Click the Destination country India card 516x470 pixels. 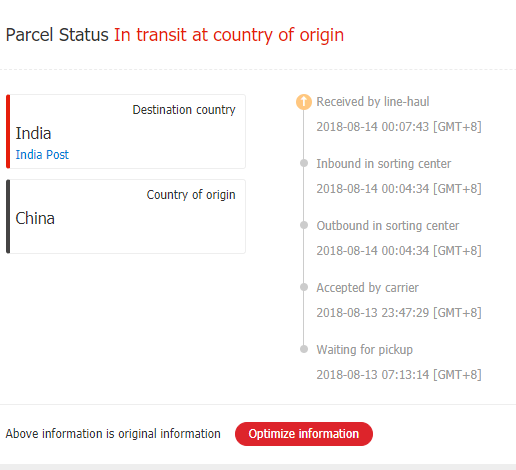pyautogui.click(x=126, y=131)
